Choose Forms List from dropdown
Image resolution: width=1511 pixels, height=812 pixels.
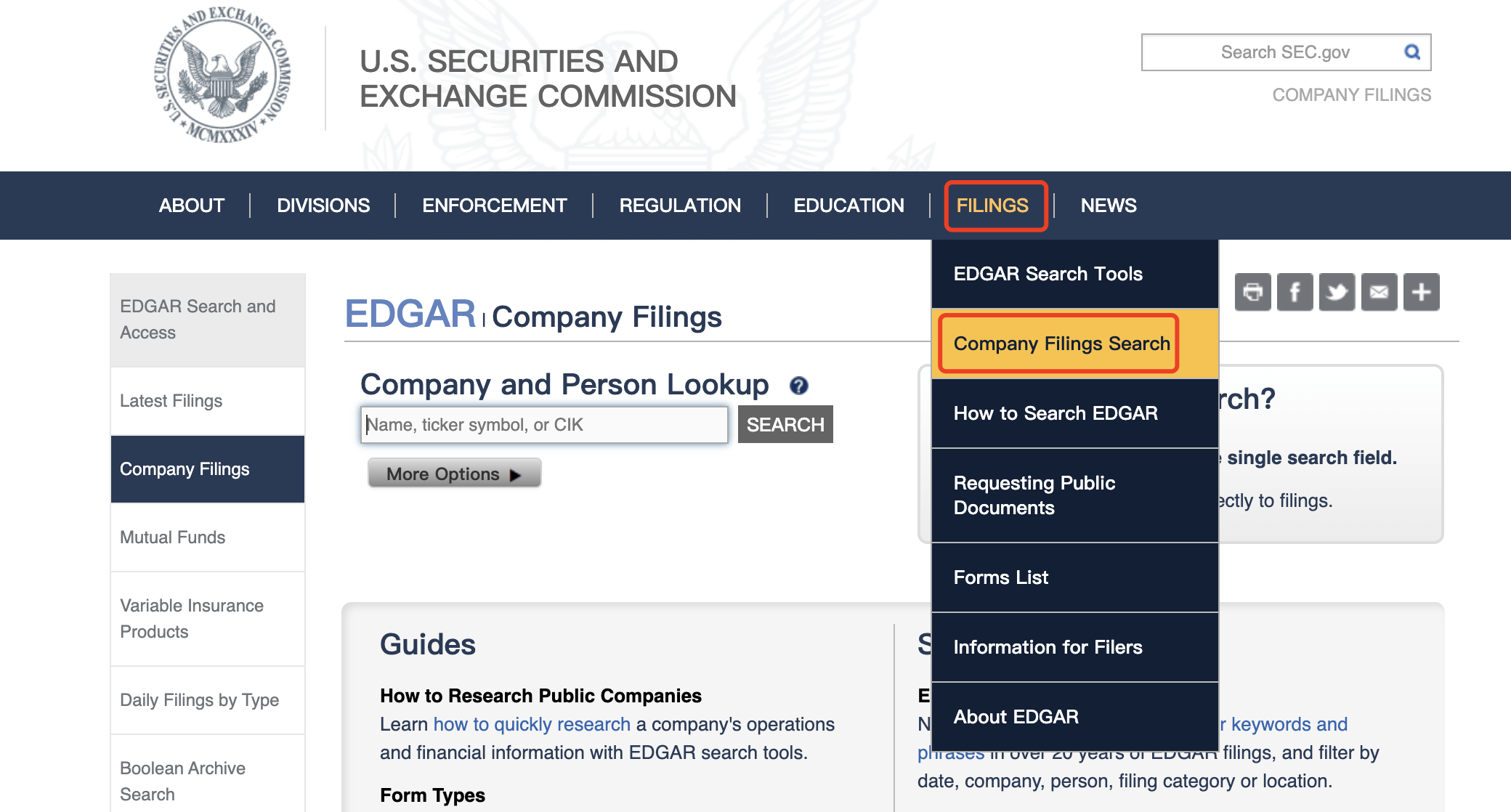(1001, 577)
